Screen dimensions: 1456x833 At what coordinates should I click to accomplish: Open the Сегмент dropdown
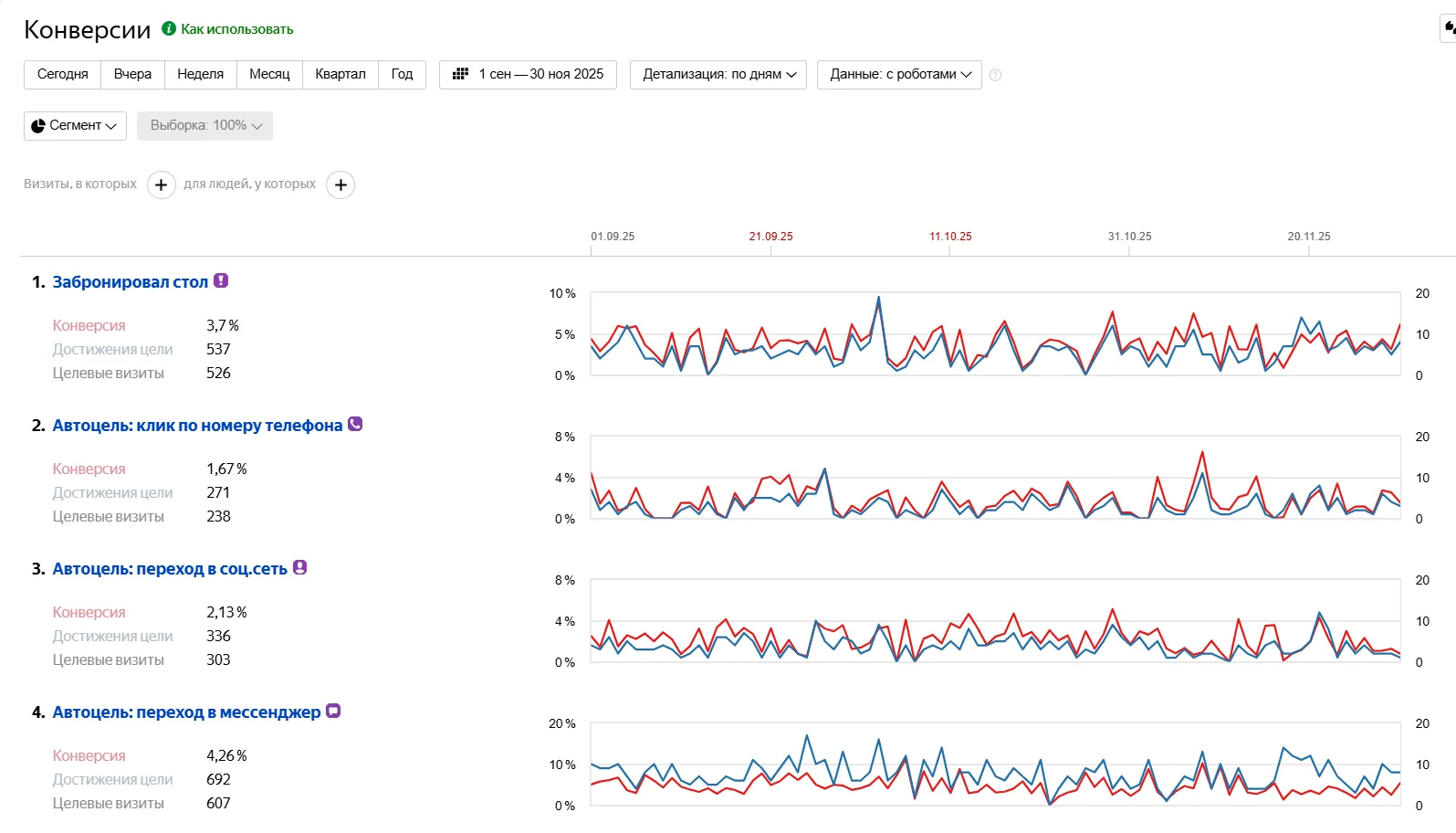pyautogui.click(x=75, y=126)
